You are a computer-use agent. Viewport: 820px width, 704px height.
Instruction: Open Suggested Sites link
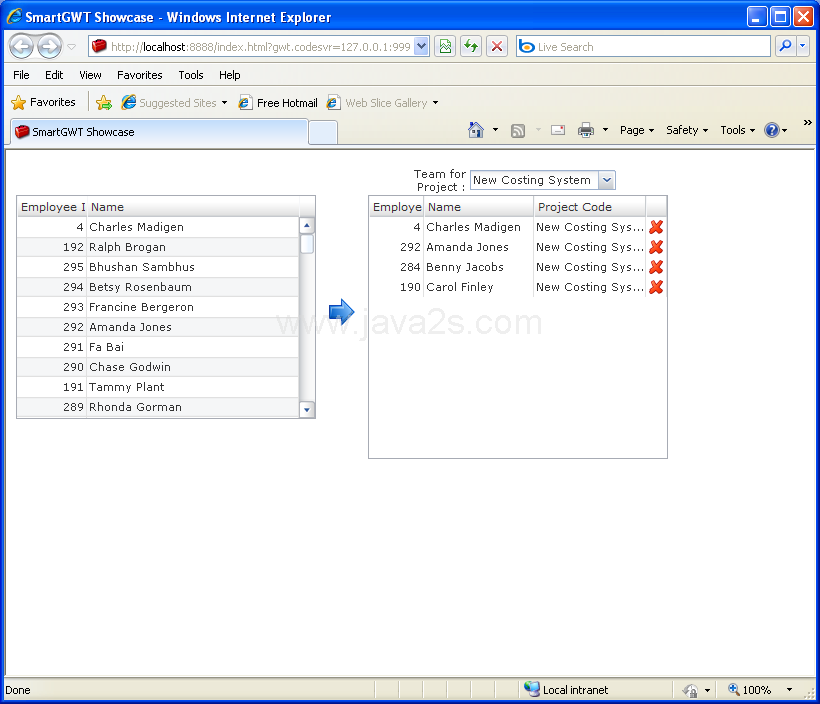[174, 103]
